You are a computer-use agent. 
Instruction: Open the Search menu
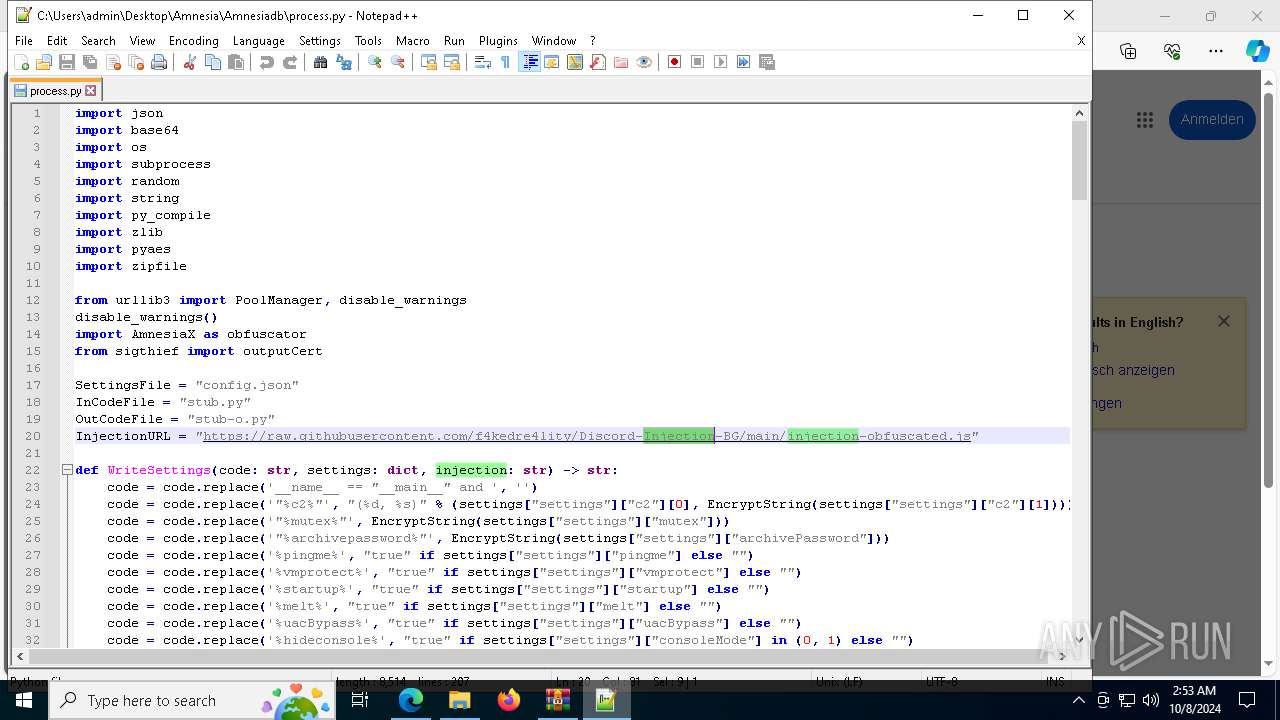[x=98, y=41]
